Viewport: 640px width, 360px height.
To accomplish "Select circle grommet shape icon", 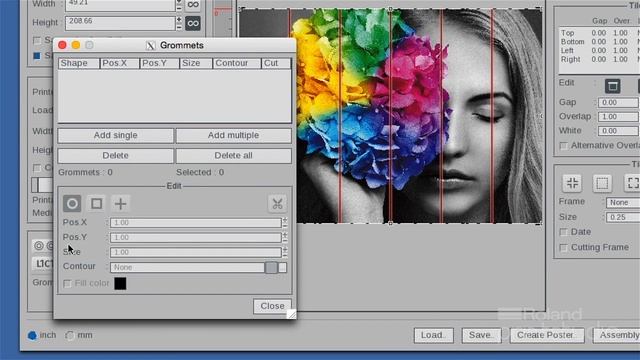I will click(72, 203).
